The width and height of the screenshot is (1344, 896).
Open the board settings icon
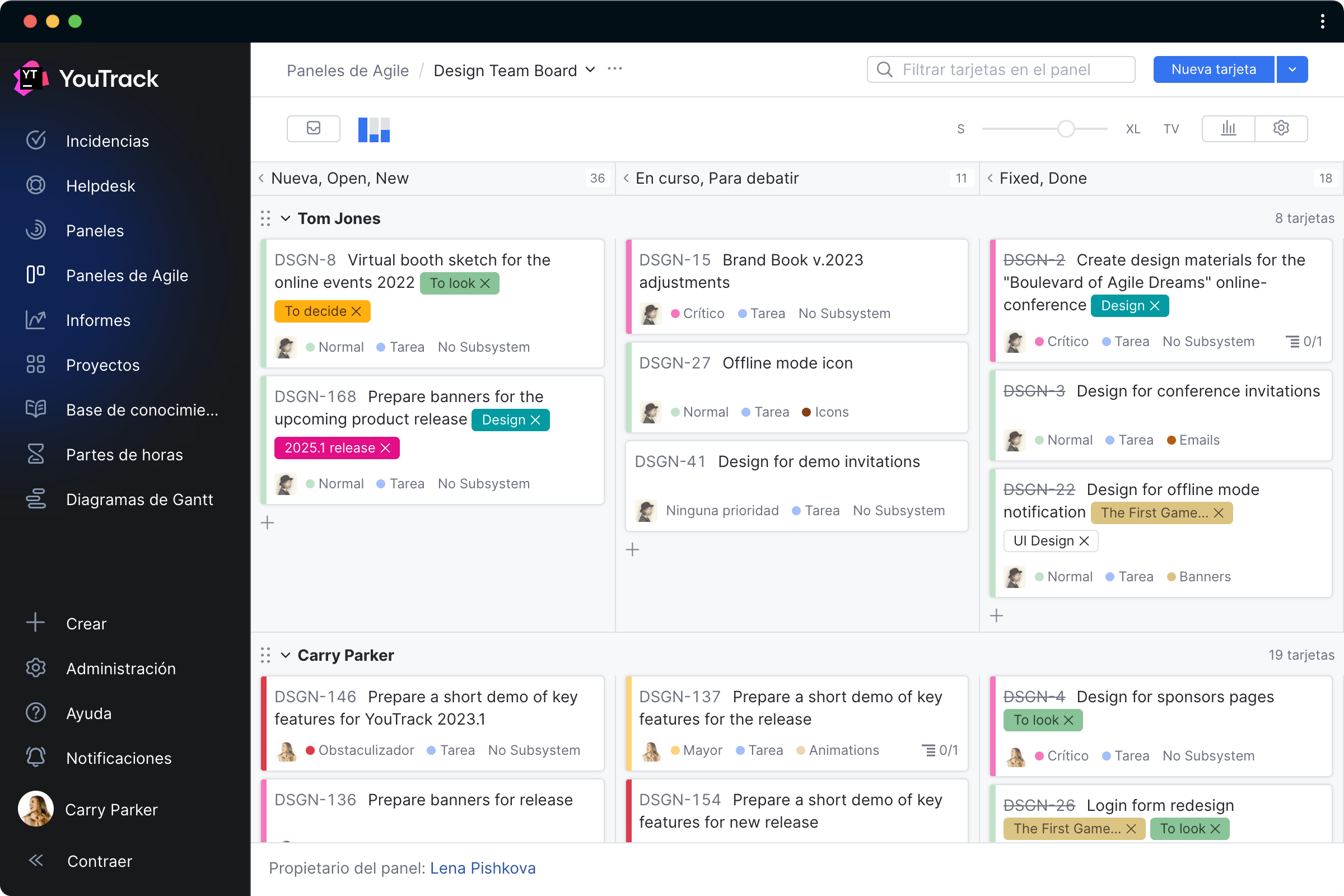(x=1281, y=128)
